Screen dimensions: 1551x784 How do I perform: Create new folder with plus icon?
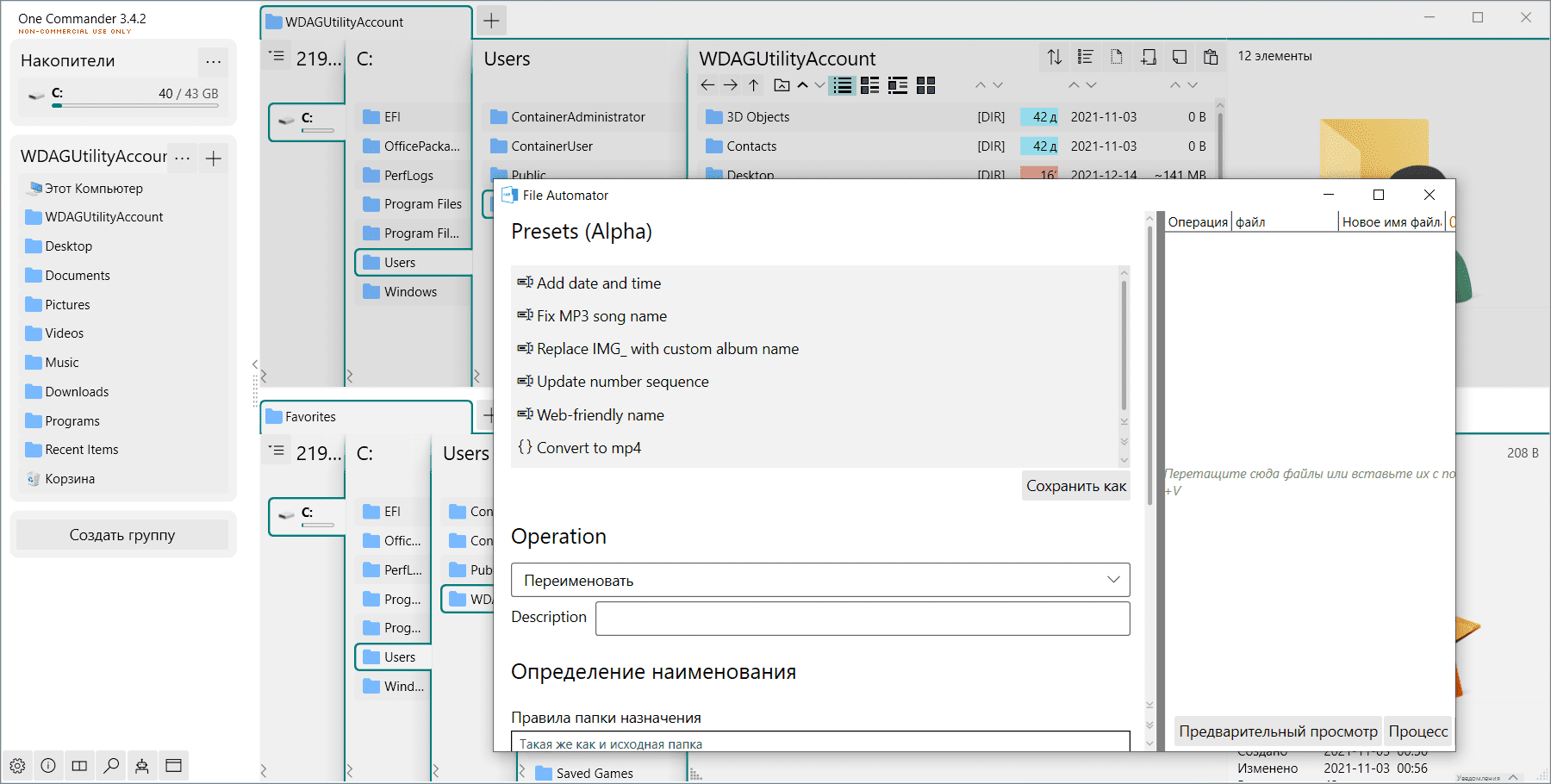click(1149, 57)
